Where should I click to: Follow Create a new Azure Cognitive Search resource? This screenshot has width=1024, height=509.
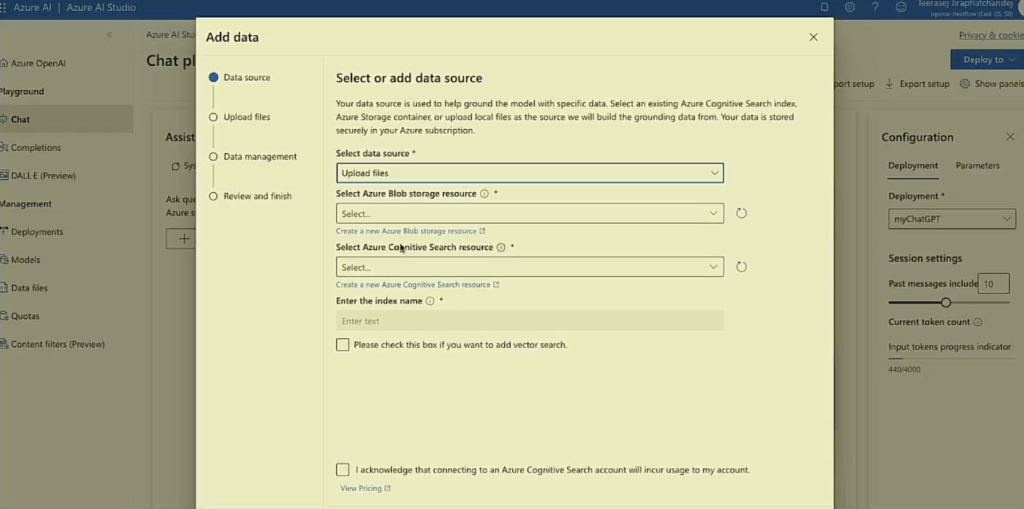tap(417, 285)
